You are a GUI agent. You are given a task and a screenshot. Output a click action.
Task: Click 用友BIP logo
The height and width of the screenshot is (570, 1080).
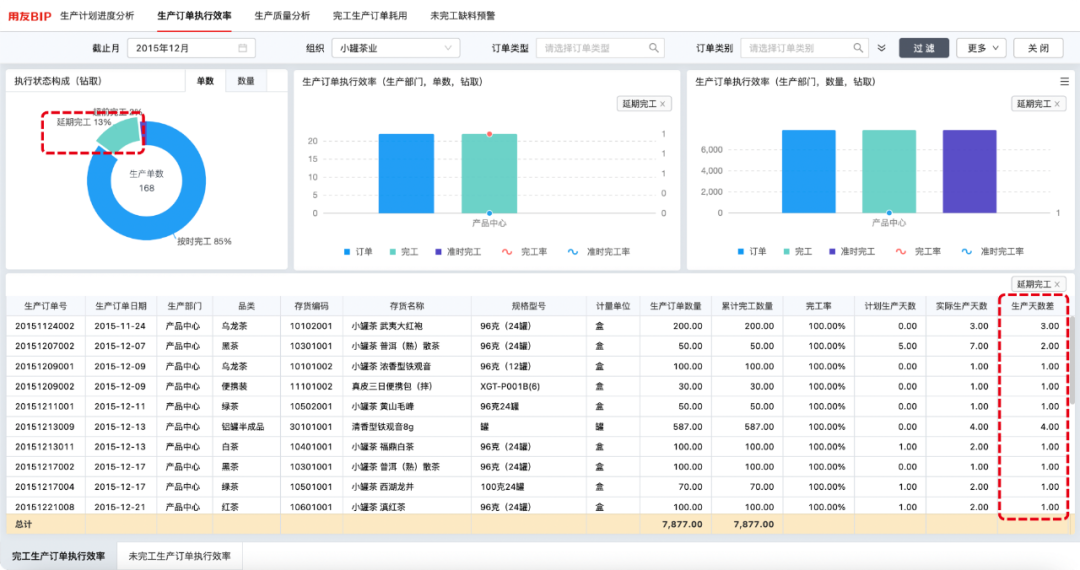click(x=30, y=16)
